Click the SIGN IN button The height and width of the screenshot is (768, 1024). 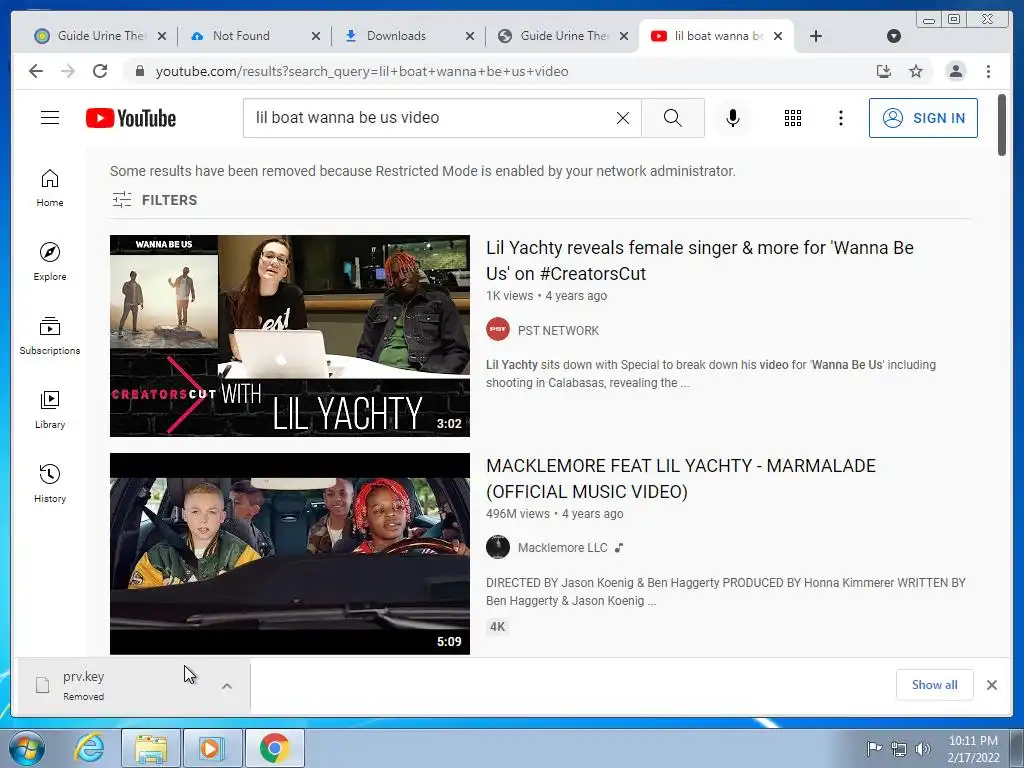[923, 118]
